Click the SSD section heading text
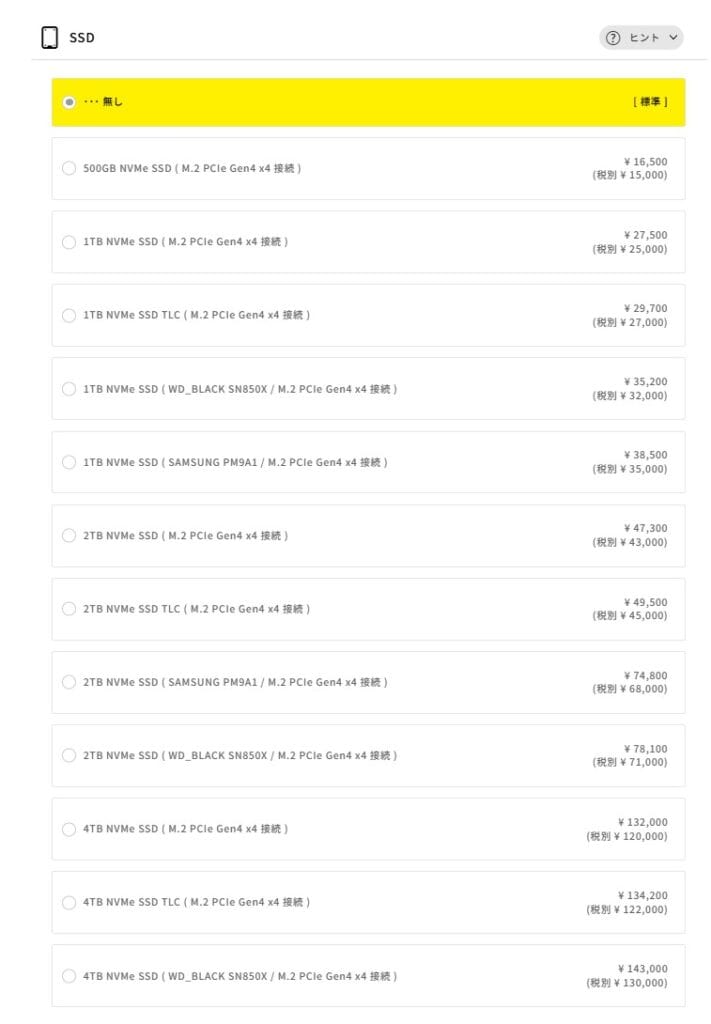This screenshot has height=1024, width=711. click(82, 38)
